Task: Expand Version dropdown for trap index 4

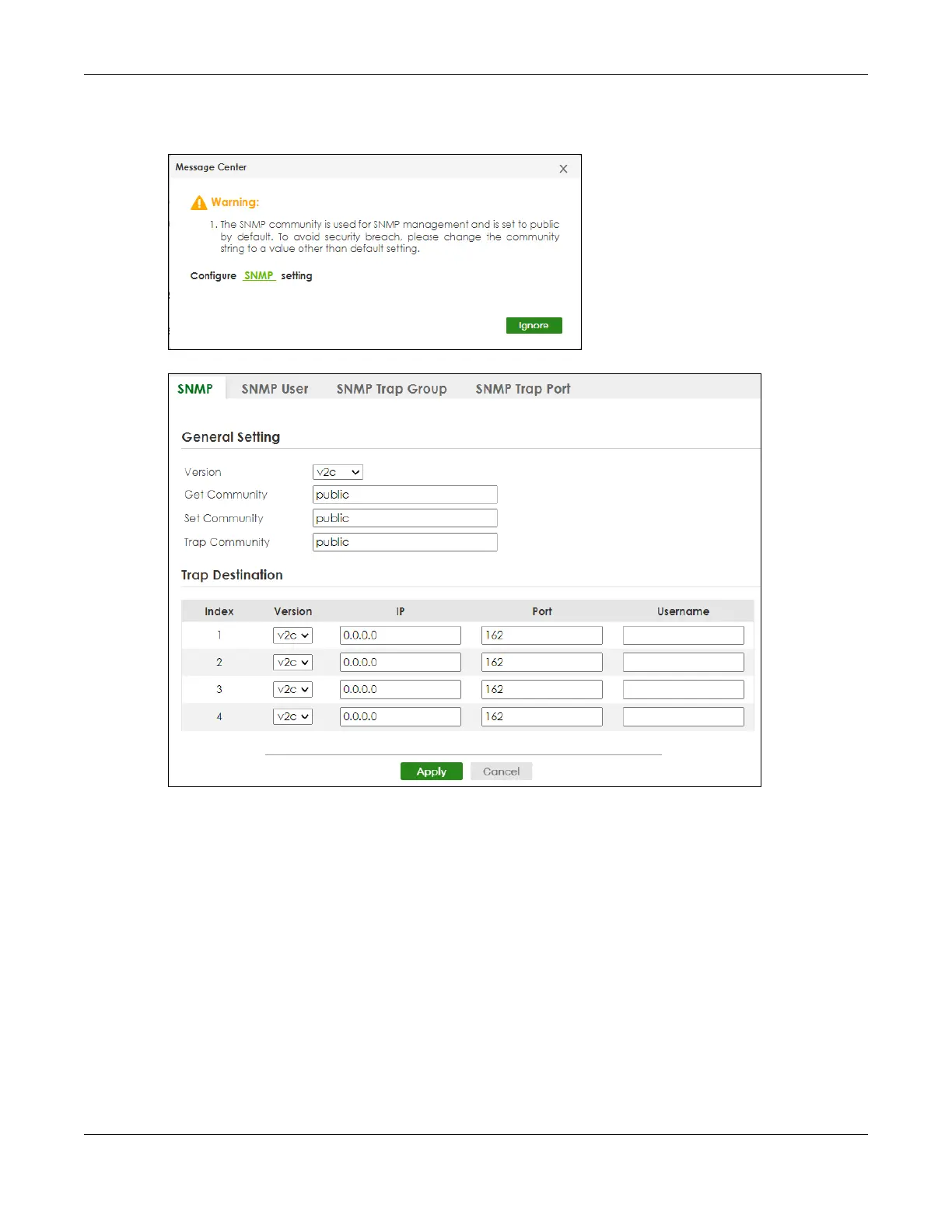Action: [292, 716]
